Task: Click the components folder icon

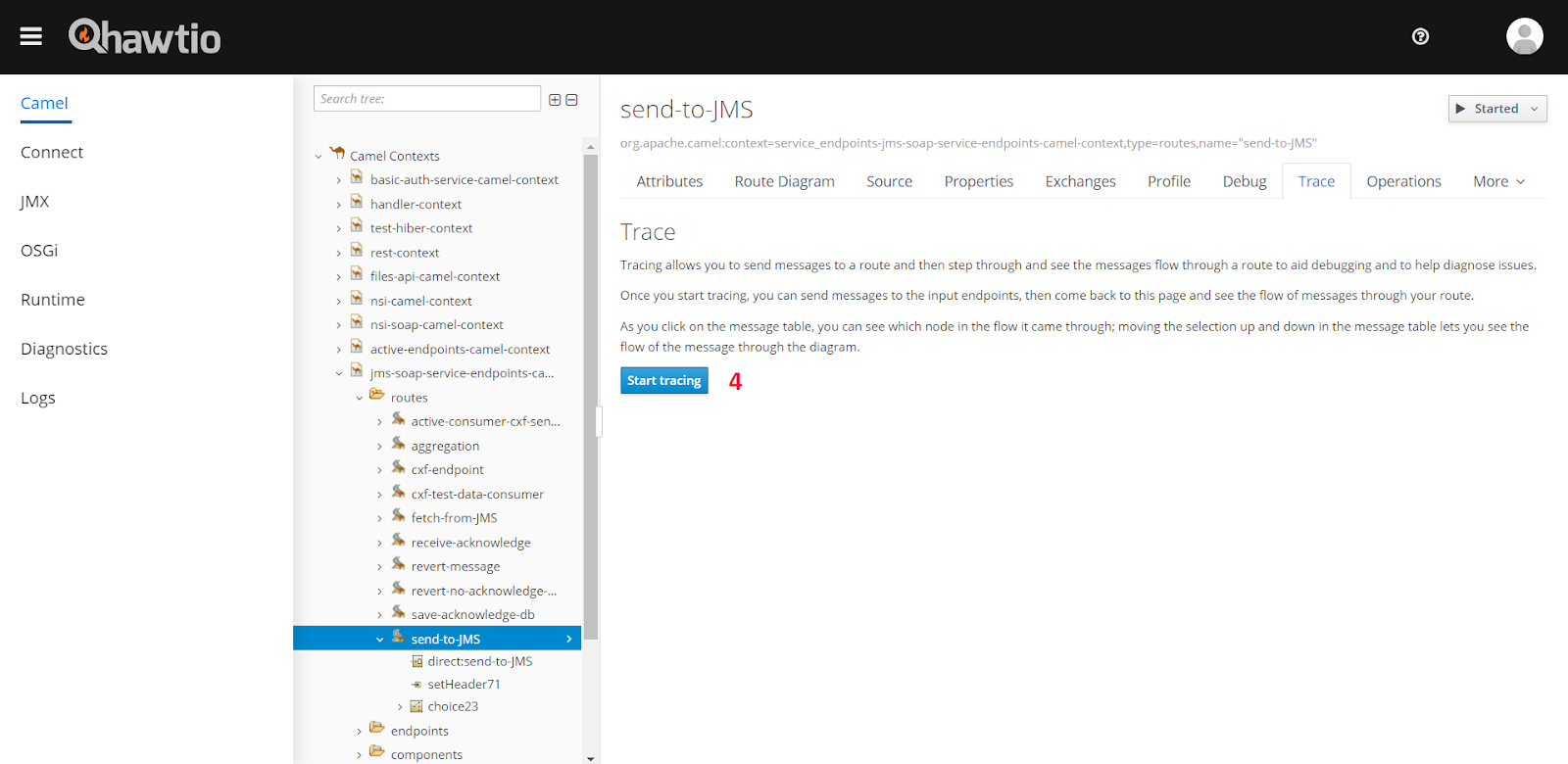Action: point(376,752)
